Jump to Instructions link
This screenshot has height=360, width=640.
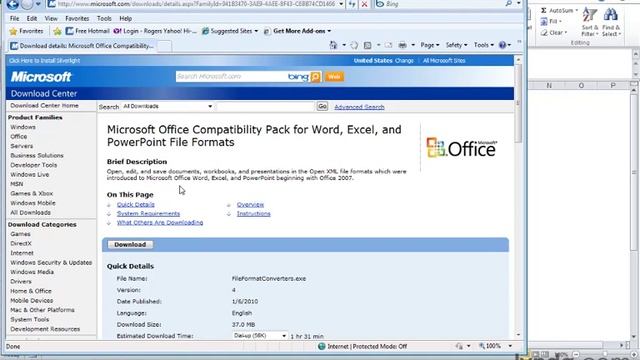tap(253, 213)
